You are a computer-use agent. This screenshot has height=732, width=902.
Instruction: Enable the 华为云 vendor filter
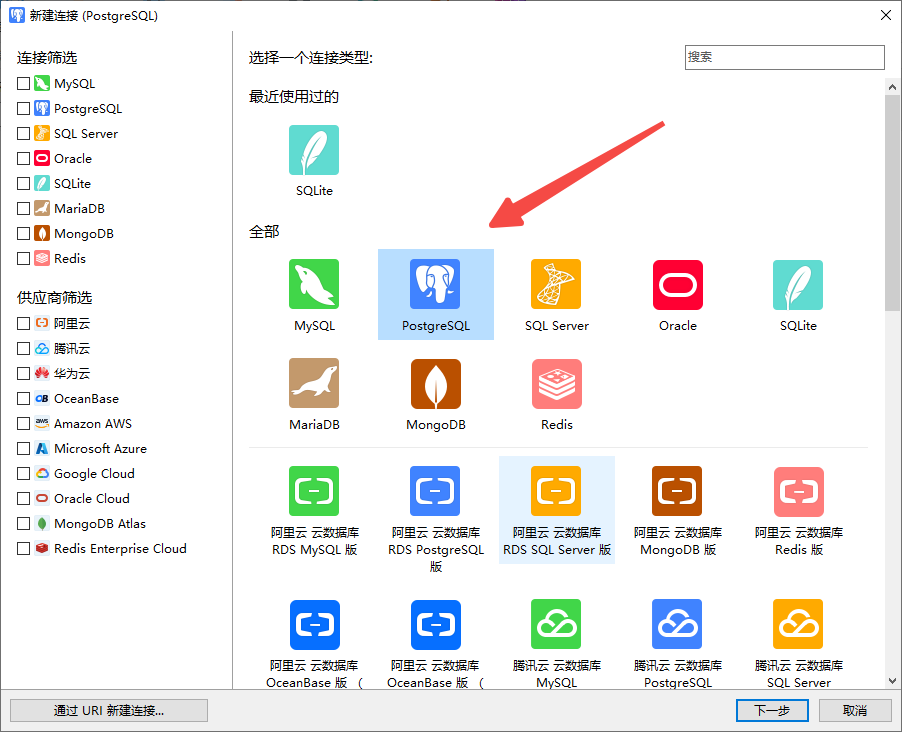pyautogui.click(x=24, y=373)
